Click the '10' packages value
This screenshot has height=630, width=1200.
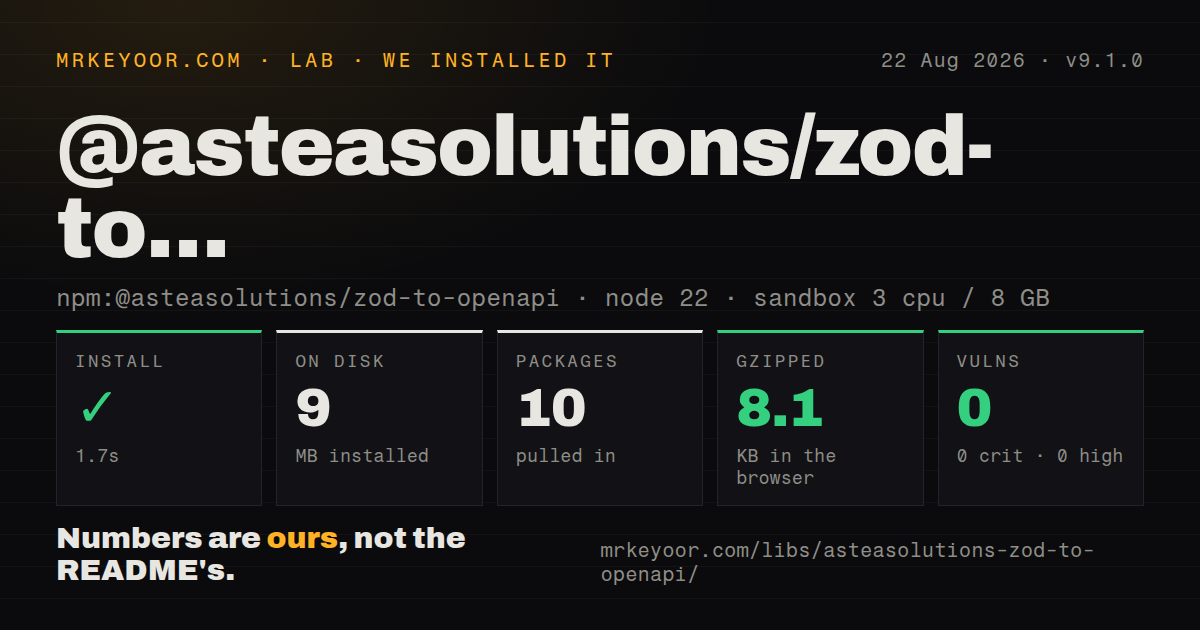[x=551, y=408]
